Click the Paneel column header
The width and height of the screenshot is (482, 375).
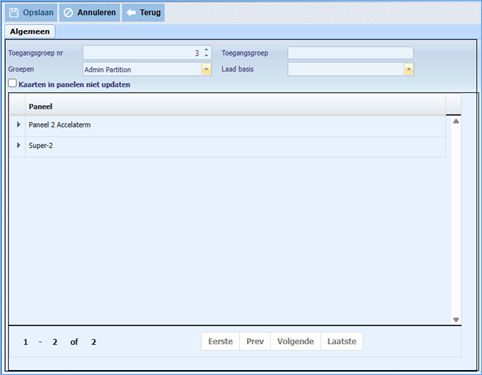235,106
